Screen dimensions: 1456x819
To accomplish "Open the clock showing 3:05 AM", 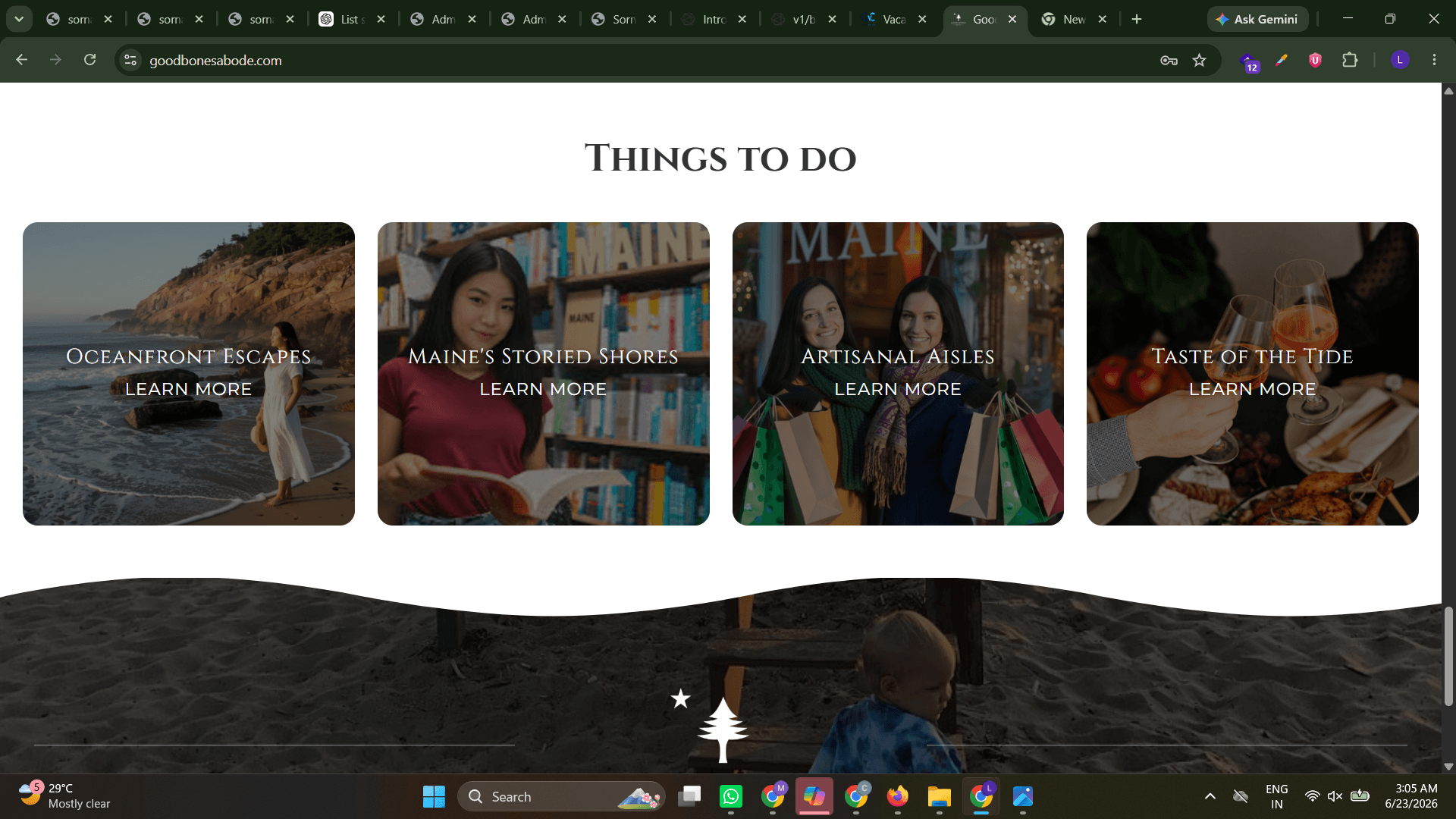I will tap(1411, 796).
